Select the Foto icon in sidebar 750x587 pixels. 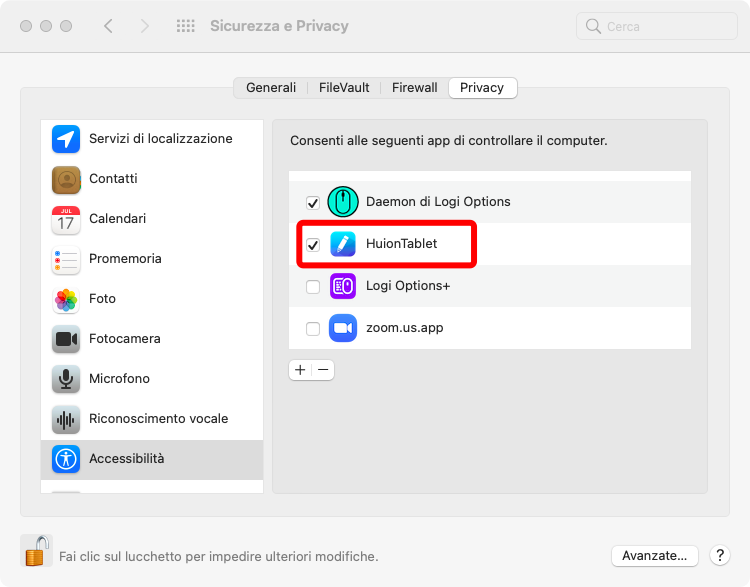pos(66,299)
